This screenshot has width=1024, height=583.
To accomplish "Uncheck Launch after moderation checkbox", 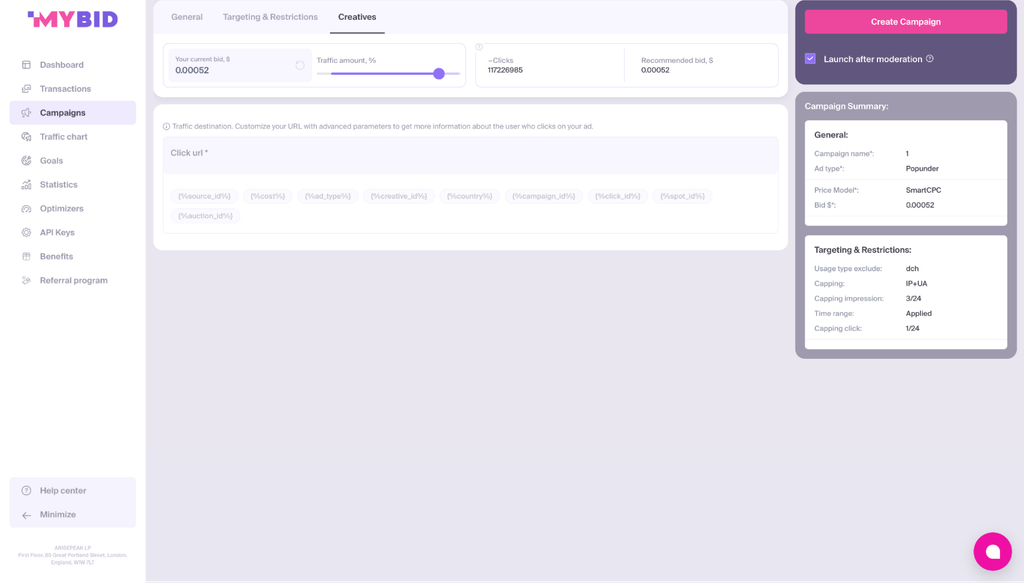I will tap(810, 58).
